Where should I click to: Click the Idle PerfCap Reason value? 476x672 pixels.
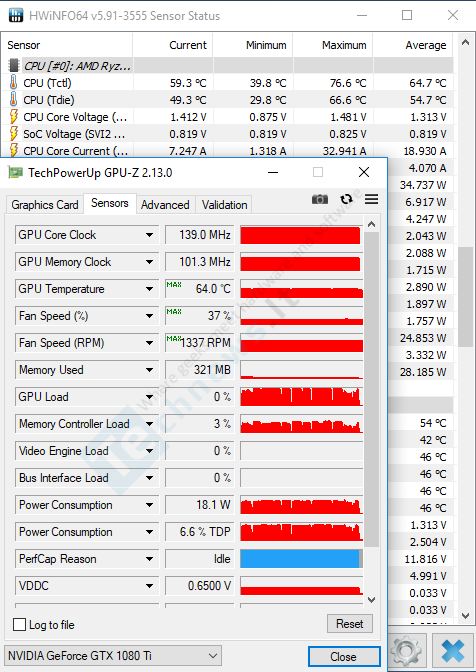200,559
